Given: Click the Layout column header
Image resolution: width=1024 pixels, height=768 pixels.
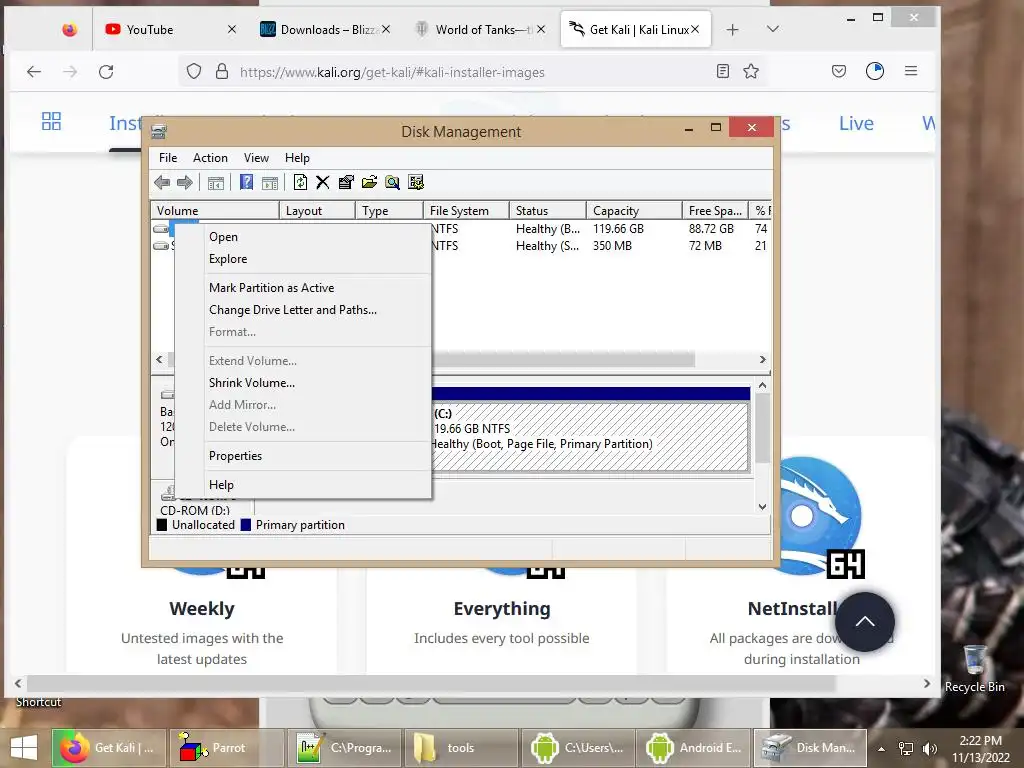Looking at the screenshot, I should [317, 211].
